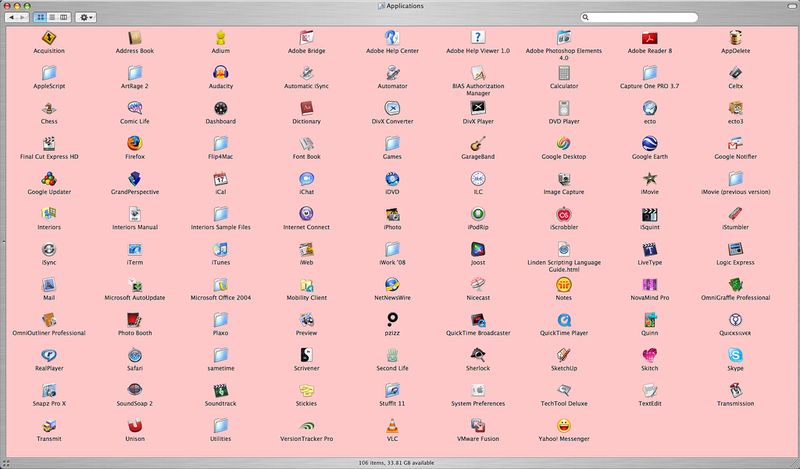Select the Automator robot icon

click(x=392, y=73)
